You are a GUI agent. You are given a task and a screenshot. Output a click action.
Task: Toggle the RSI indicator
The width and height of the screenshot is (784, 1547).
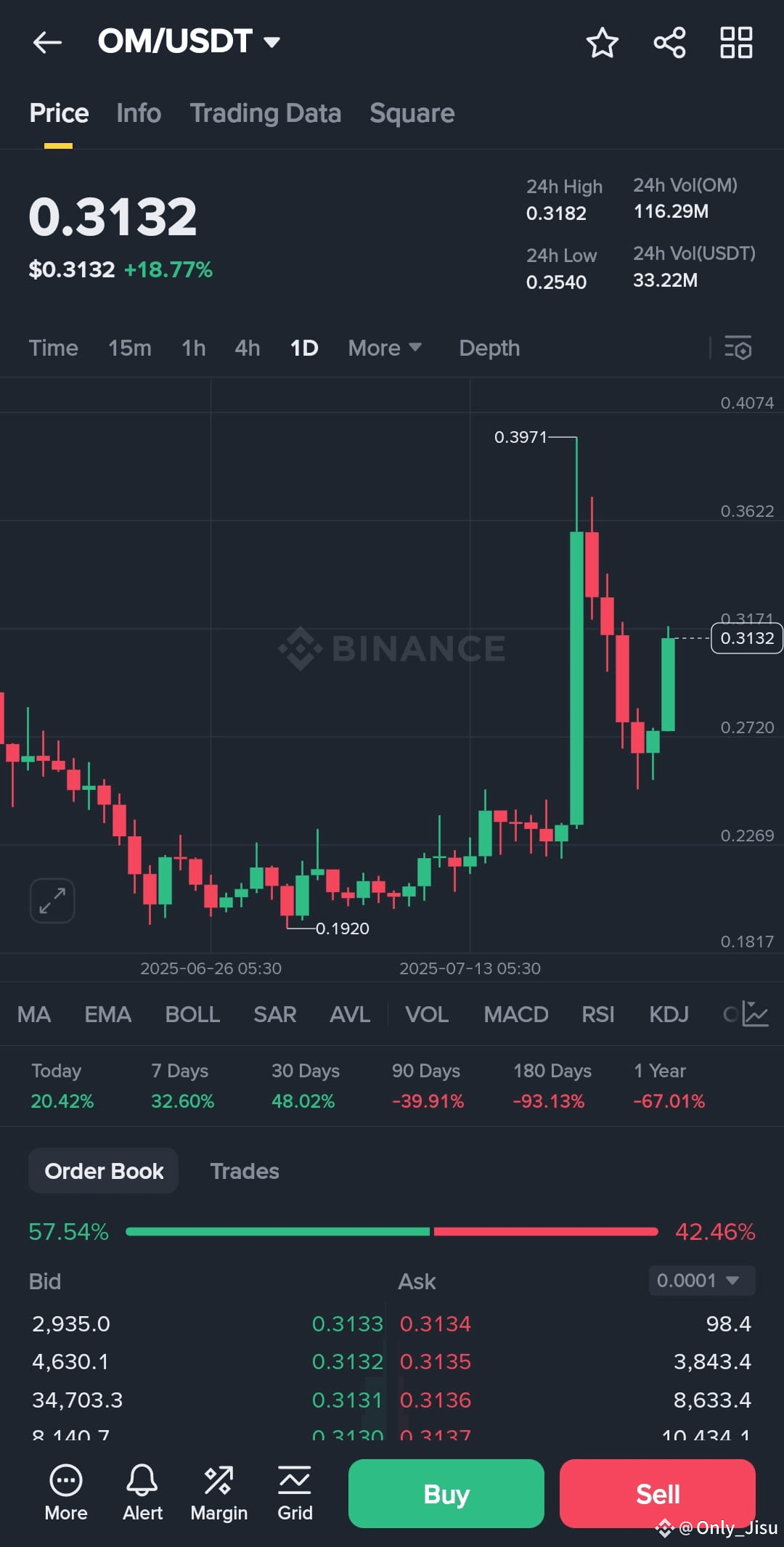(x=598, y=1014)
